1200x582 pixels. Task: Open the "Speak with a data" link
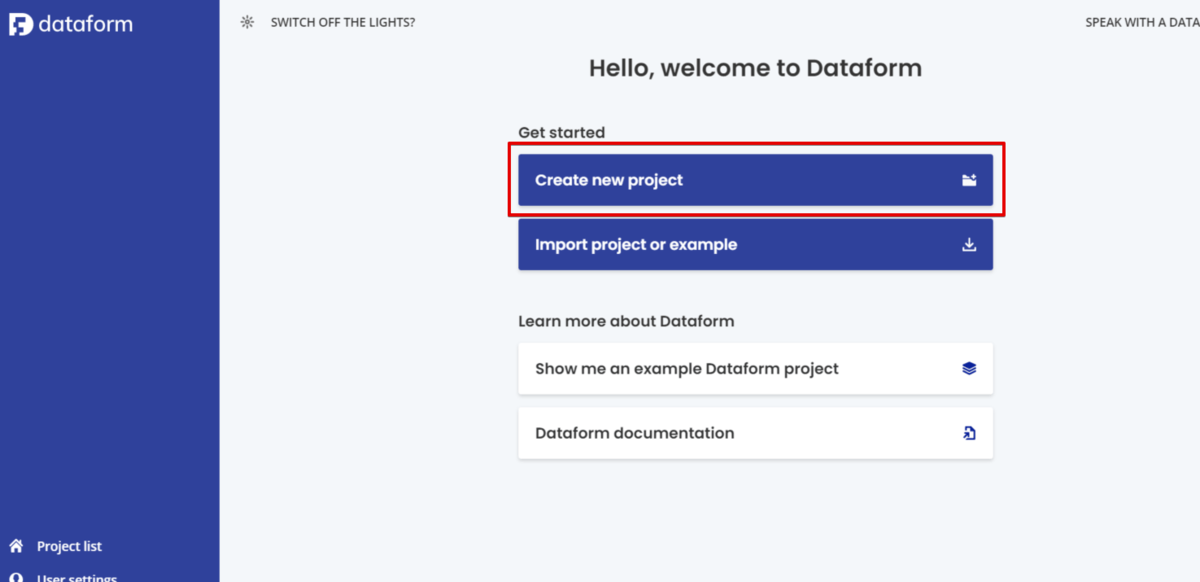[1141, 22]
